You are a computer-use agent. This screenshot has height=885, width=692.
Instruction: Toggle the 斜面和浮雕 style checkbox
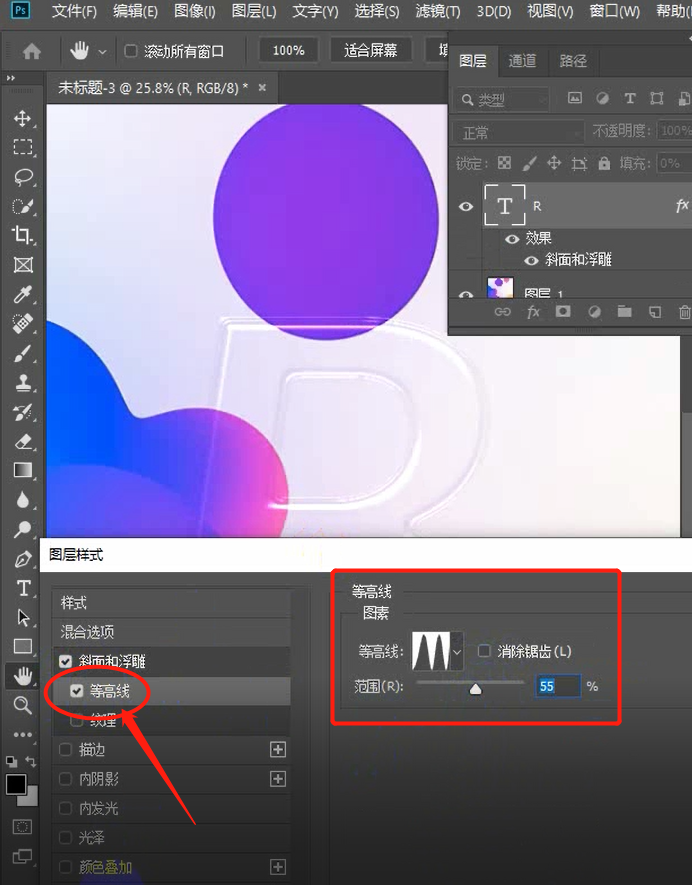65,661
